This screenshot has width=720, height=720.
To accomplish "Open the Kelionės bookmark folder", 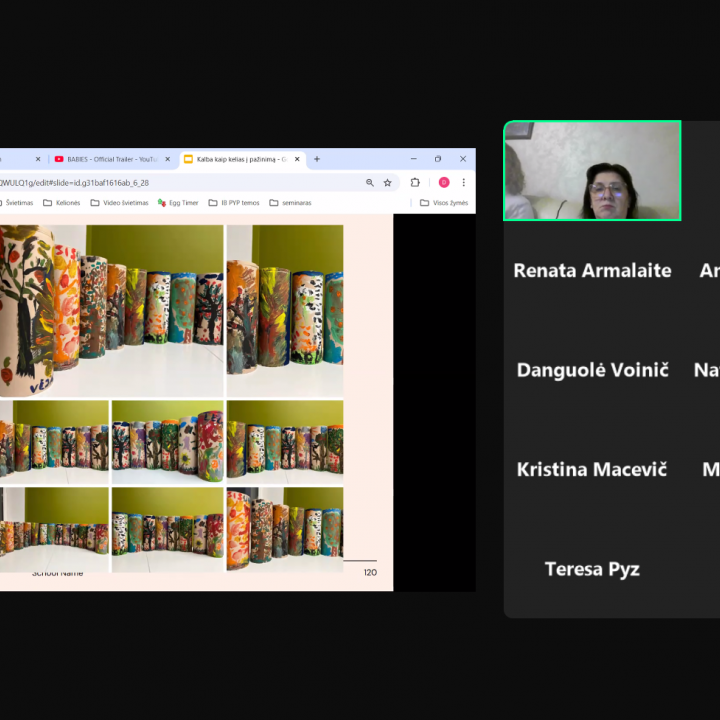I will [x=62, y=203].
